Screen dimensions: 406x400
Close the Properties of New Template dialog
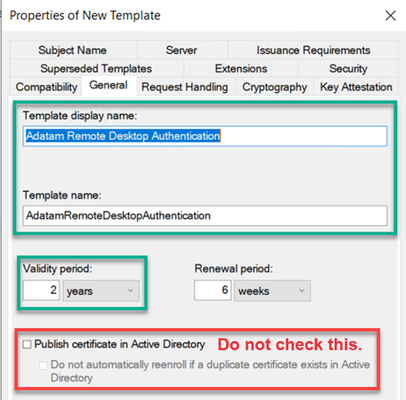390,15
